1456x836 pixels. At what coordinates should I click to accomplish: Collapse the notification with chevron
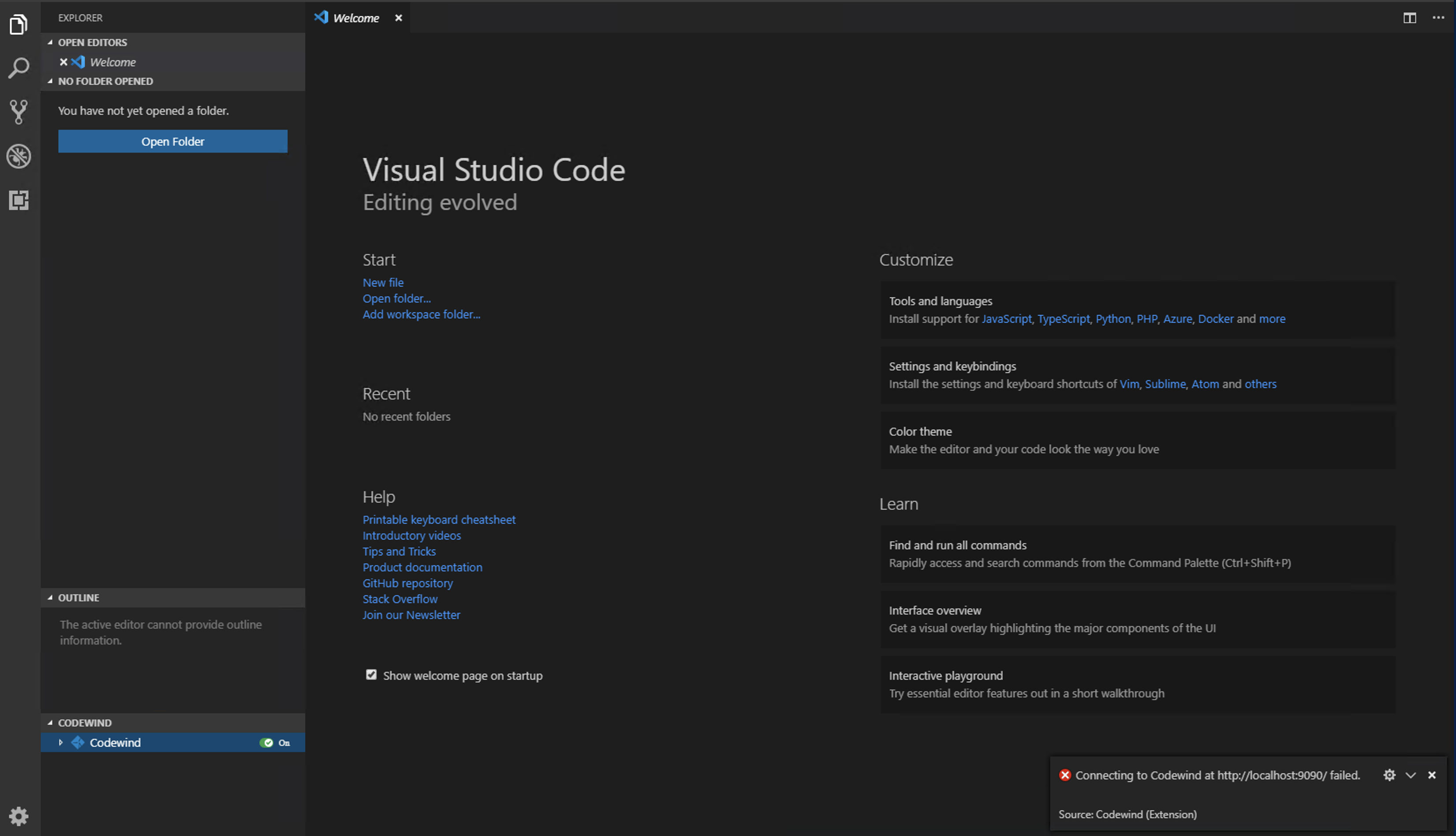point(1410,775)
